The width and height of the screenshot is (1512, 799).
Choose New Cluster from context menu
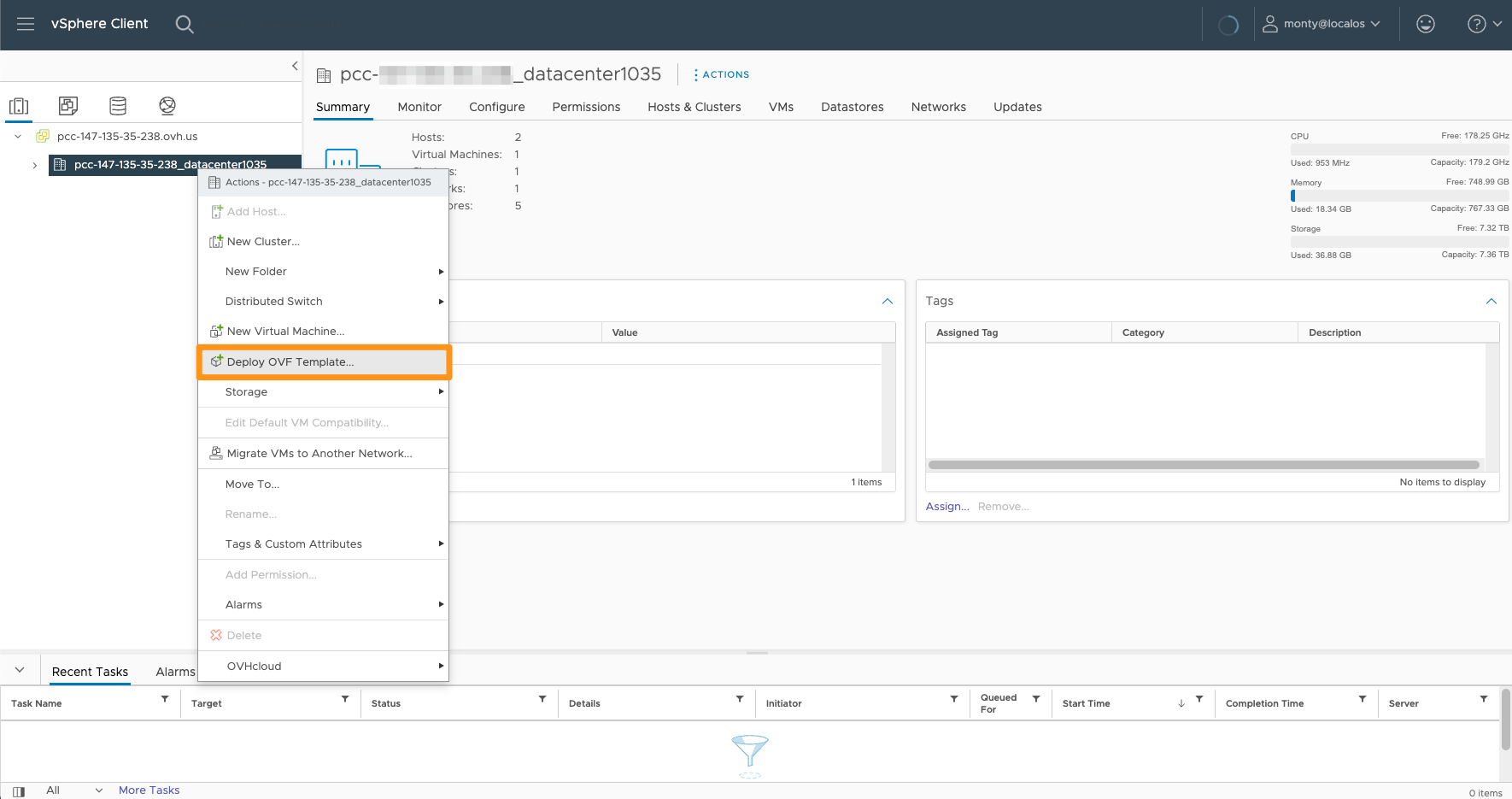(324, 242)
